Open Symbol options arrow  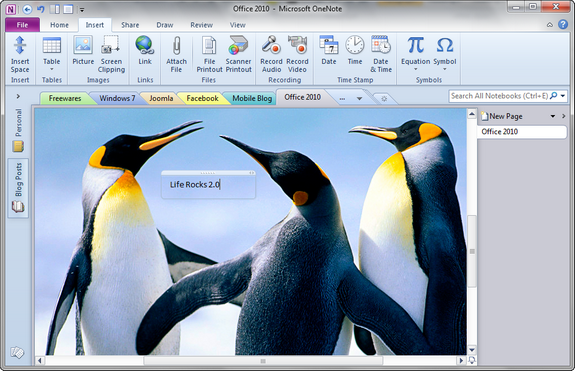click(x=445, y=69)
